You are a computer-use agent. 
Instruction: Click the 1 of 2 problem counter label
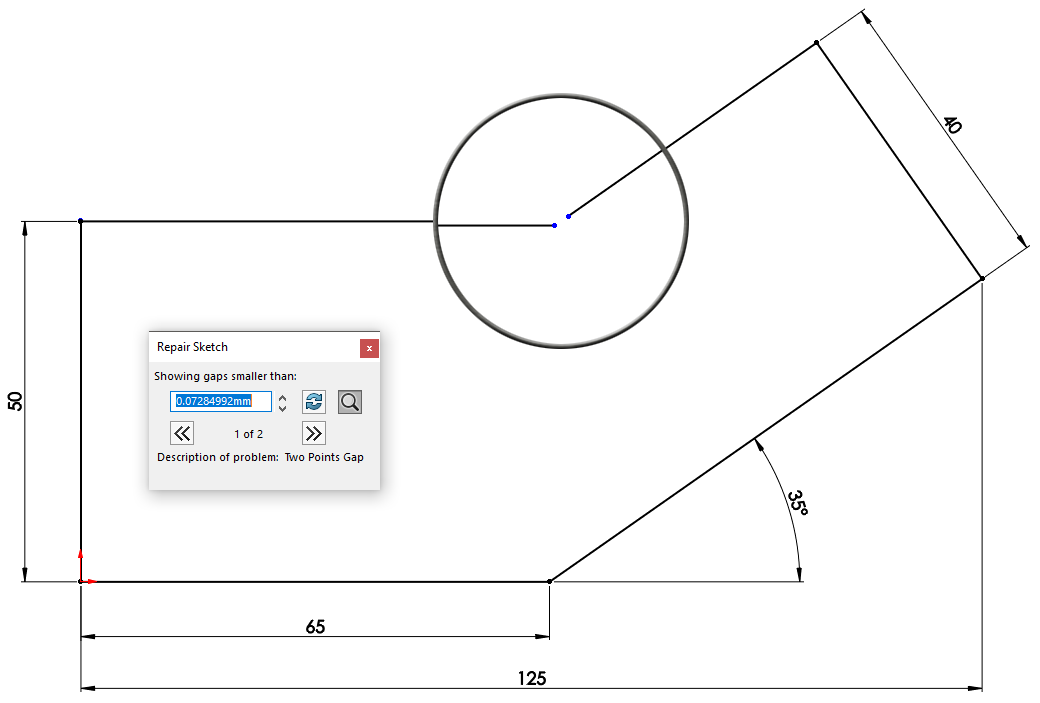coord(247,434)
